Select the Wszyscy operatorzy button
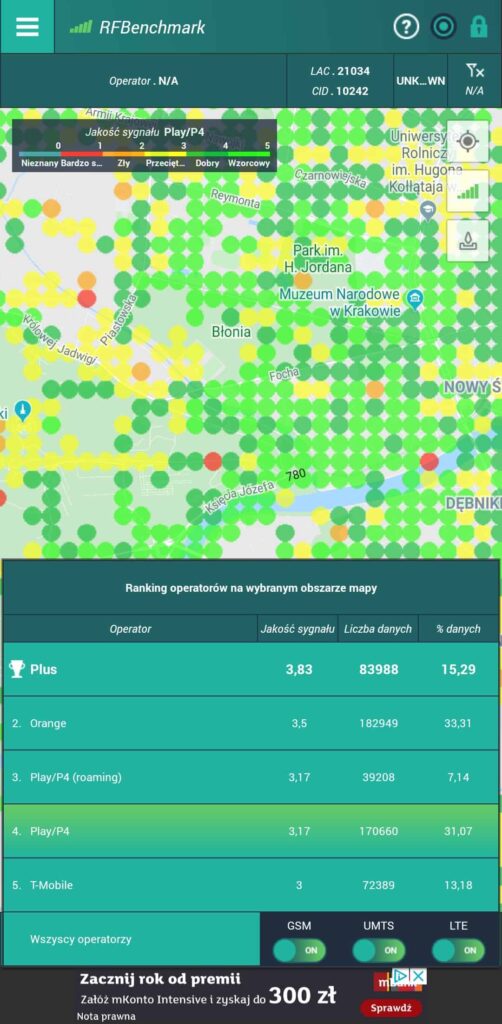 [132, 939]
